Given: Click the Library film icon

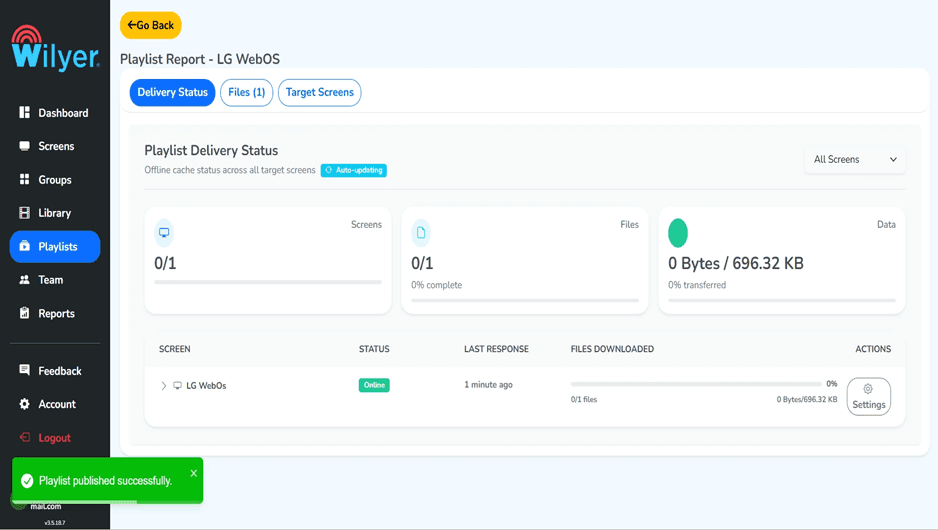Looking at the screenshot, I should click(25, 212).
